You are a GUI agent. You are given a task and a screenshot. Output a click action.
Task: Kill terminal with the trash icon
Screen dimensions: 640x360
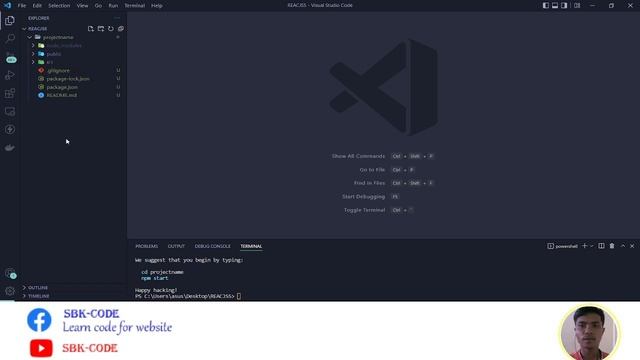coord(612,246)
